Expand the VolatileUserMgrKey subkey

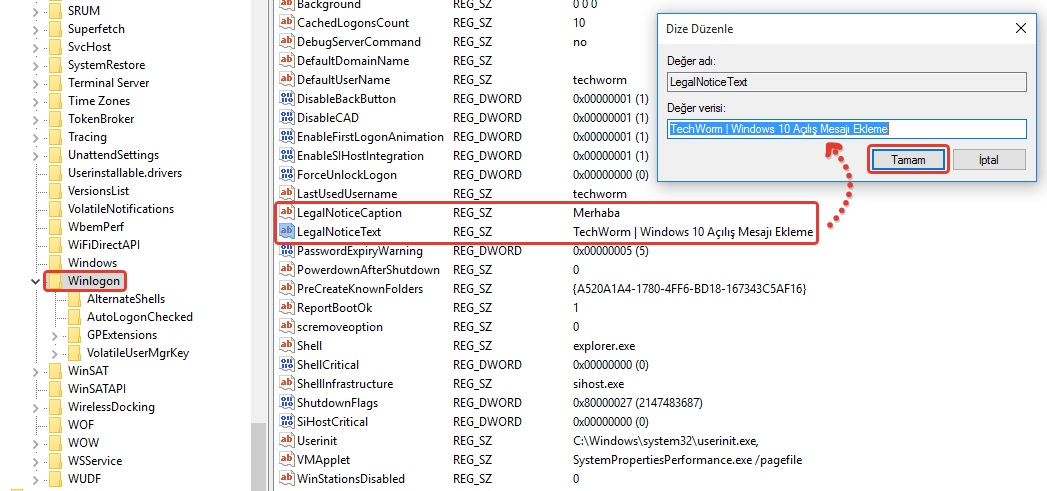click(x=55, y=353)
